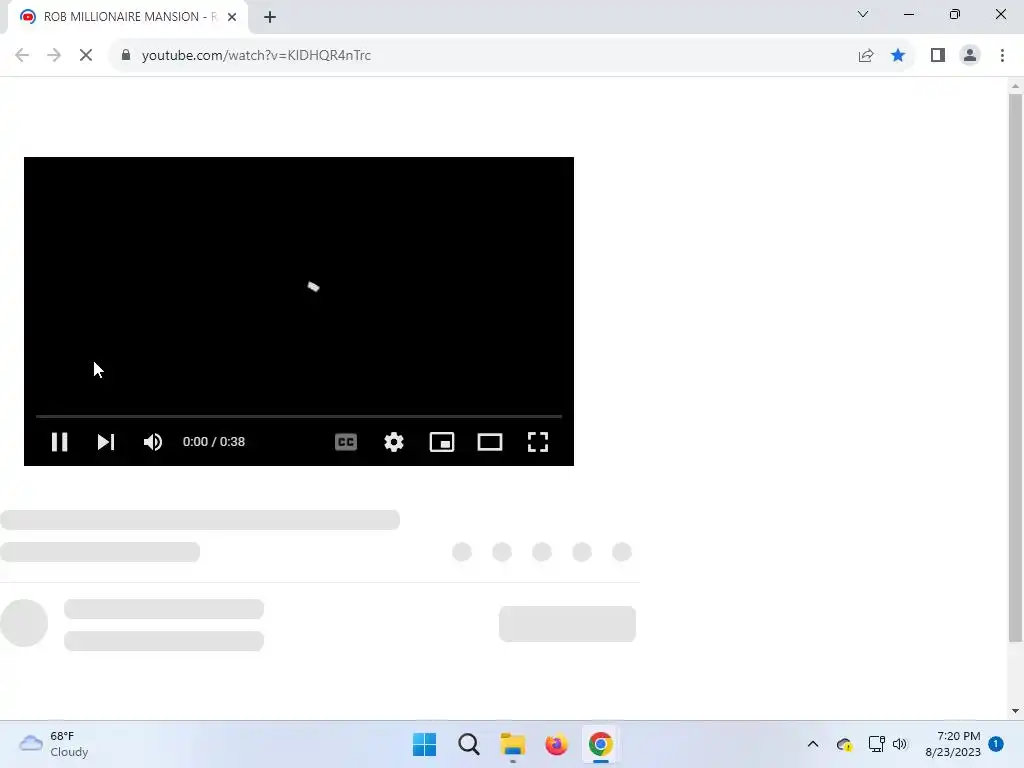View site information lock icon

click(126, 55)
